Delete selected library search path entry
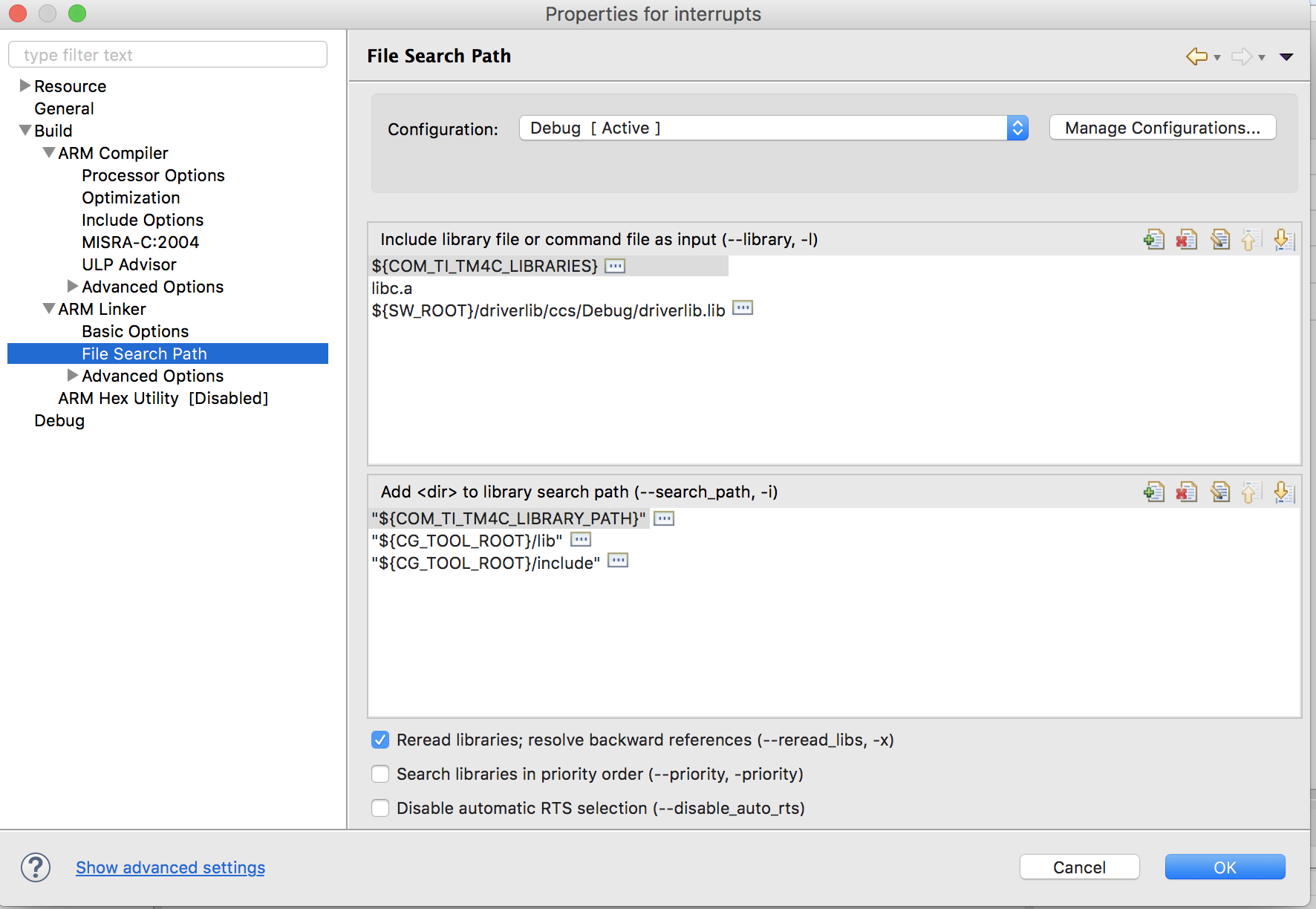This screenshot has width=1316, height=909. click(1186, 492)
